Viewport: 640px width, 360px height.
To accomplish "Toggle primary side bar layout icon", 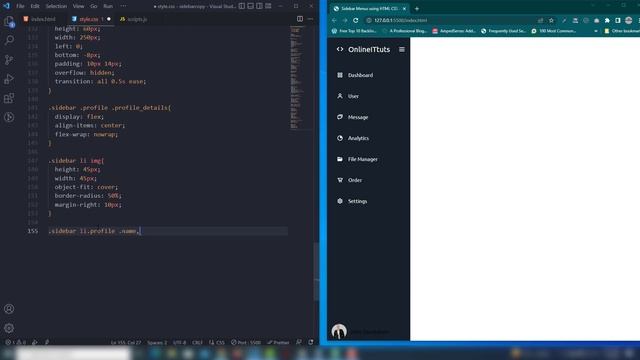I will [x=242, y=6].
